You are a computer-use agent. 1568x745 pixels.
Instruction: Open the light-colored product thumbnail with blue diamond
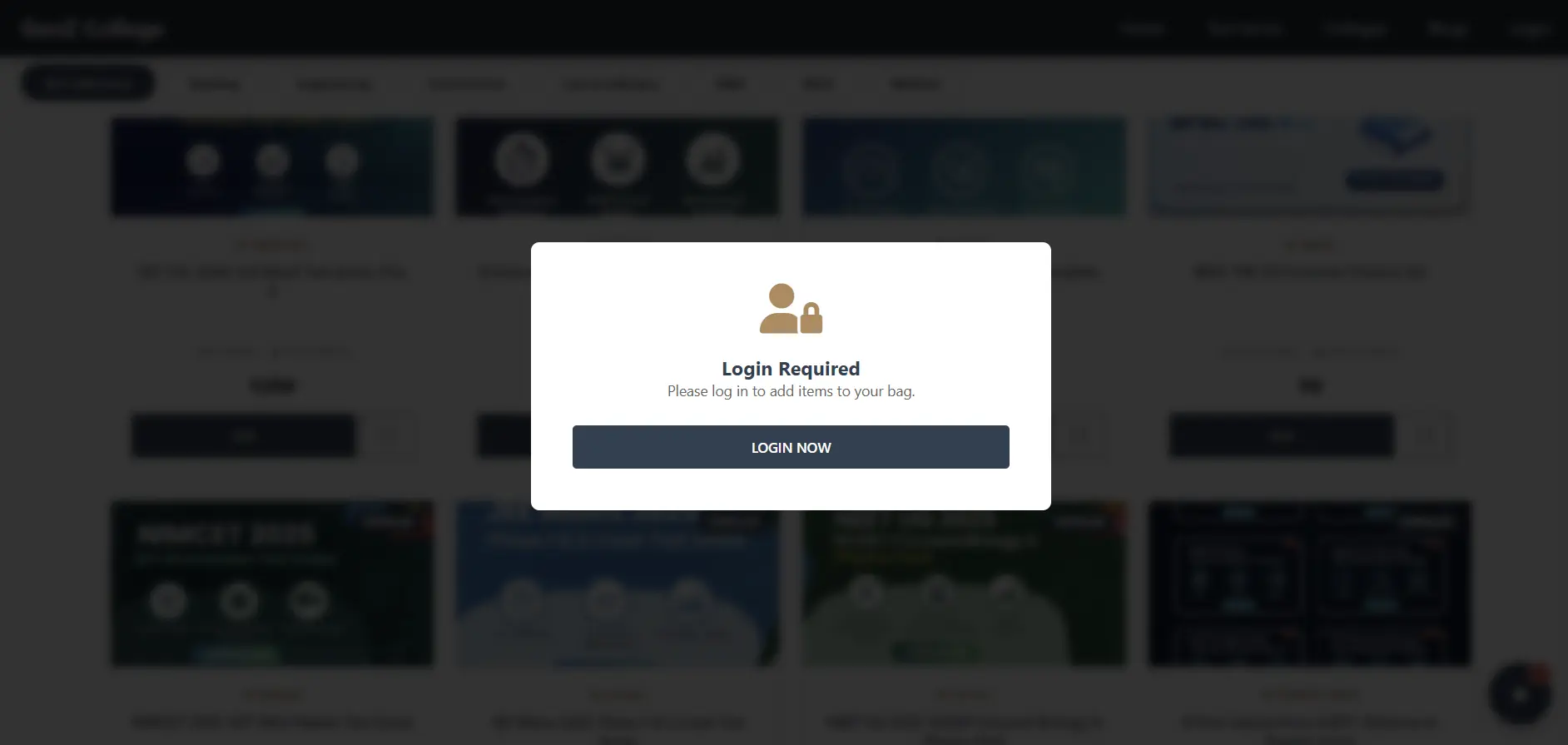(1309, 166)
